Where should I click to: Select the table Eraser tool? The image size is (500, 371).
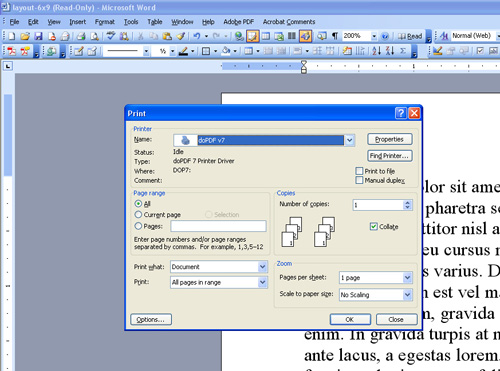pos(92,51)
